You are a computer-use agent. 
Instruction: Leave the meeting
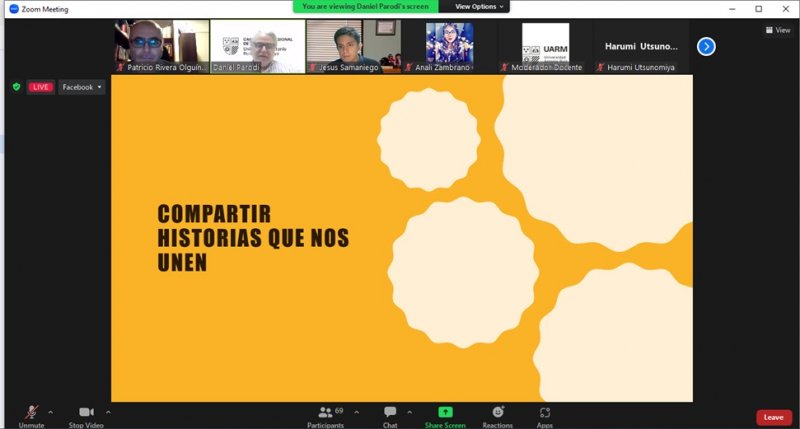[x=773, y=417]
